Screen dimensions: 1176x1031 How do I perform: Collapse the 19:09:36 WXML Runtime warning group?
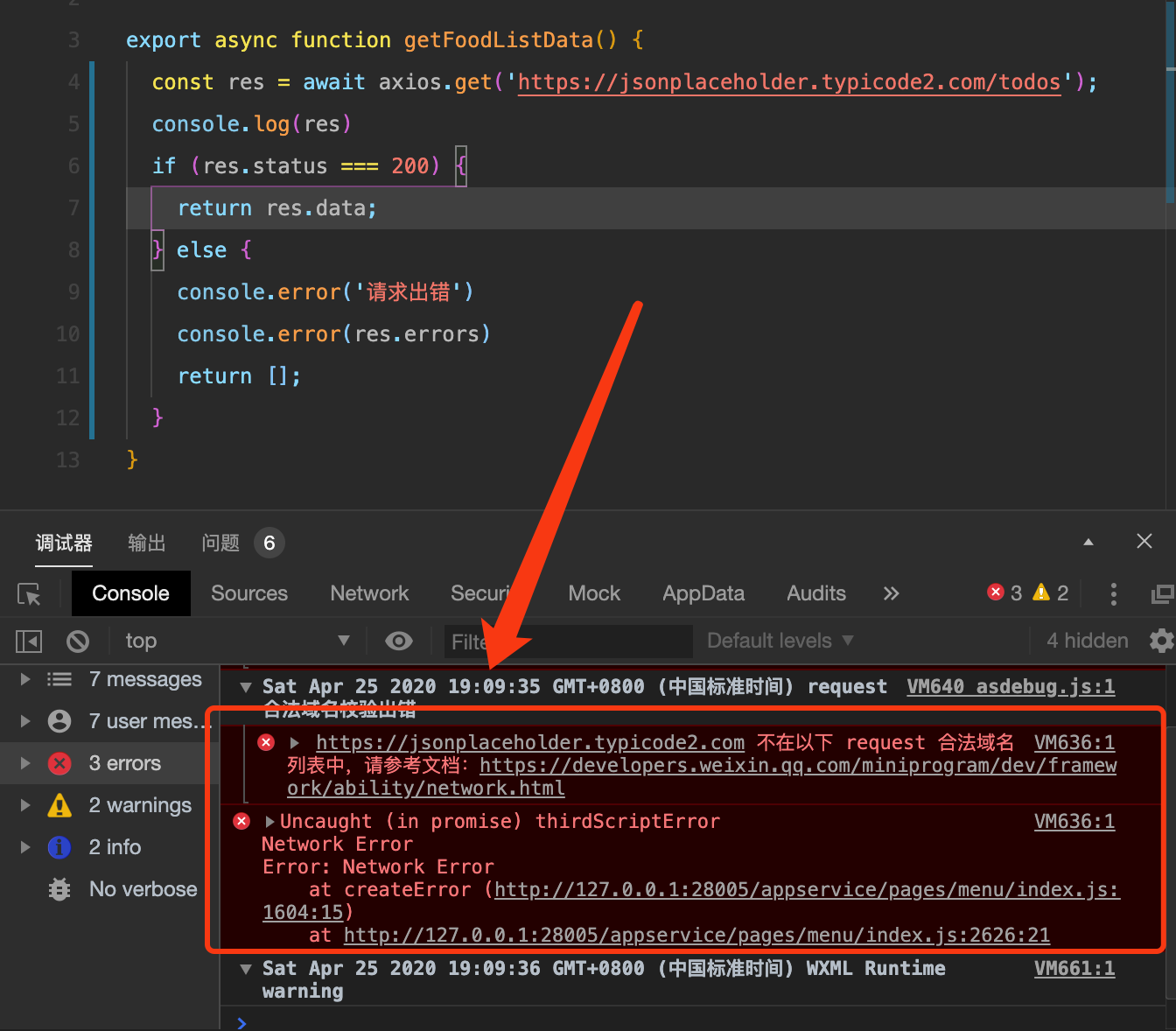coord(246,969)
